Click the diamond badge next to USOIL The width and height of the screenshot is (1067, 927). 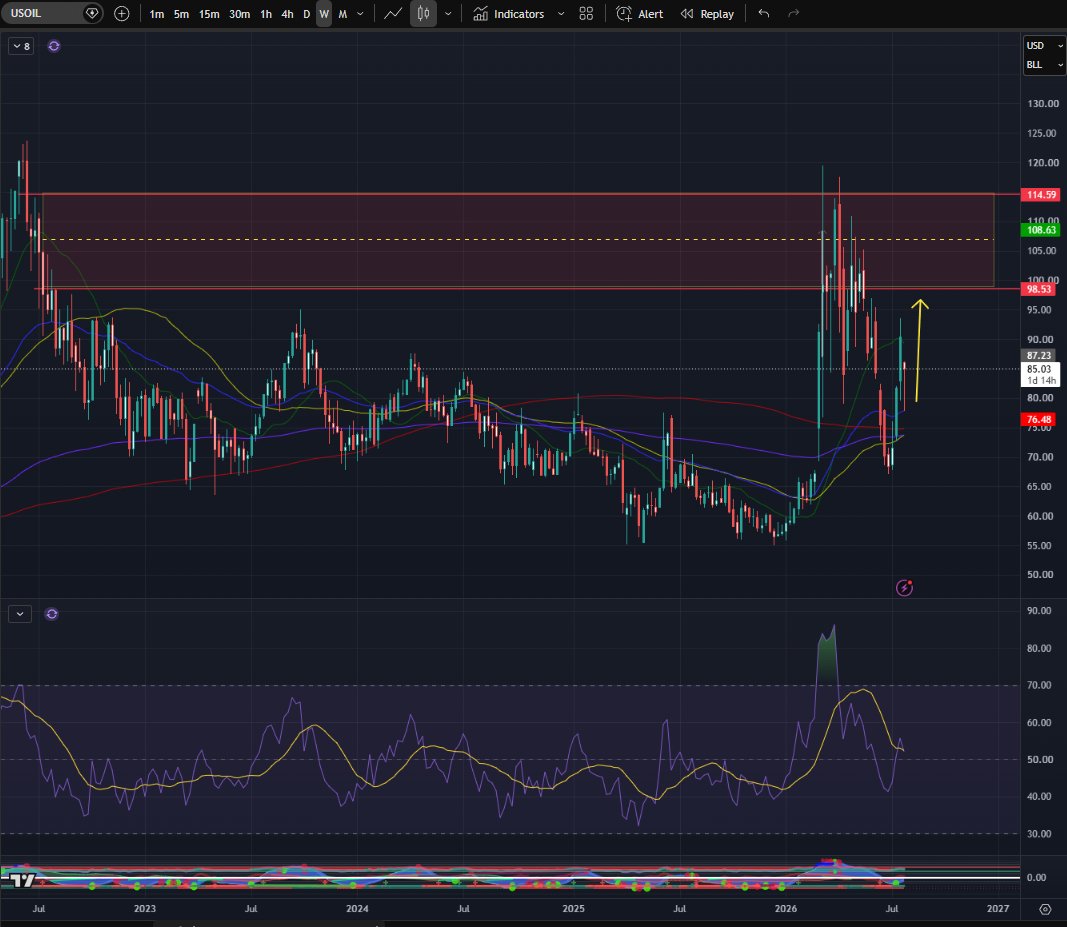click(92, 14)
